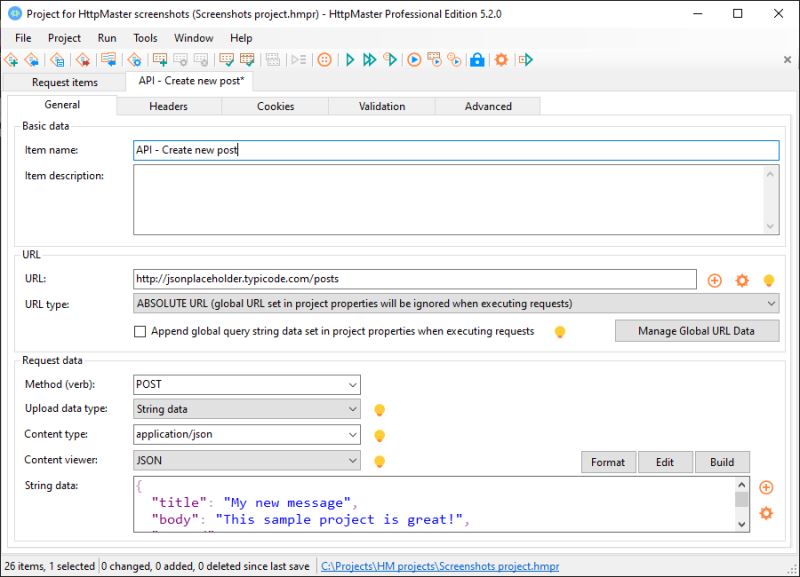Image resolution: width=800 pixels, height=577 pixels.
Task: Open the Help menu
Action: pyautogui.click(x=241, y=38)
